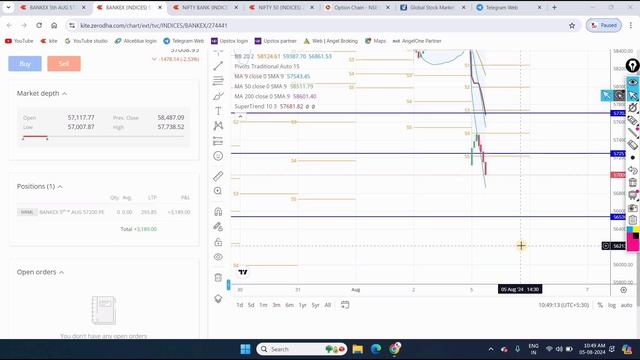Click the TradingView logo on chart
This screenshot has height=360, width=640.
tap(243, 272)
